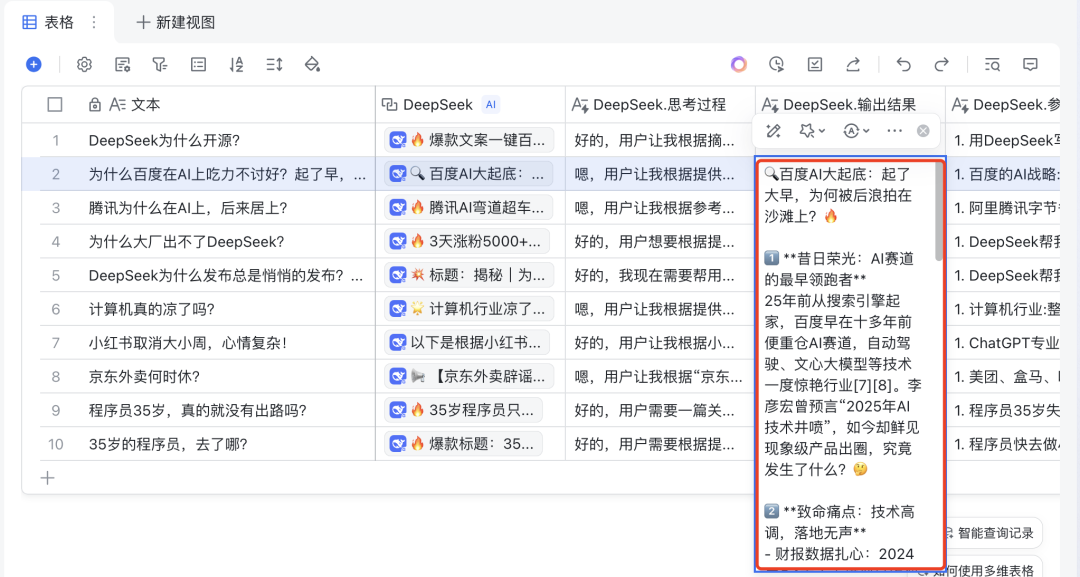This screenshot has height=577, width=1080.
Task: Add a new row with bottom plus
Action: [48, 478]
